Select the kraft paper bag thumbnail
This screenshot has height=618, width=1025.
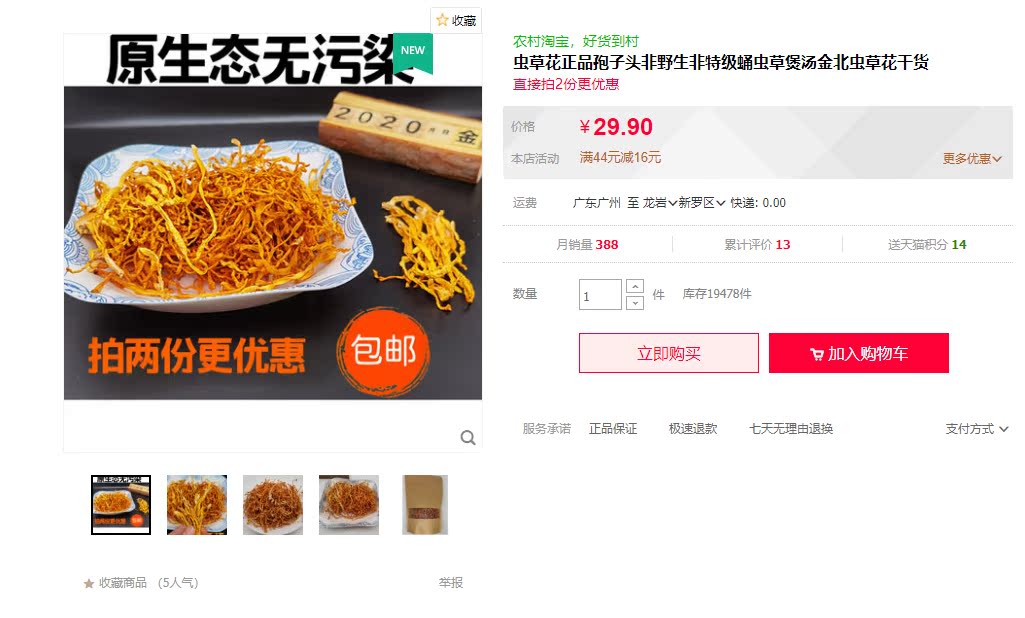[425, 505]
